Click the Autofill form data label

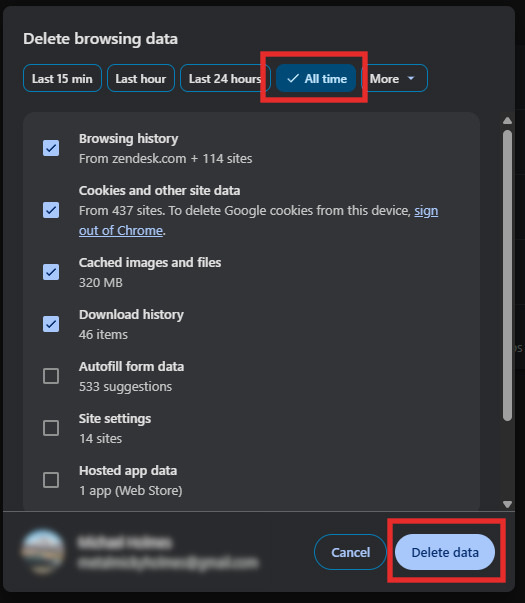131,366
